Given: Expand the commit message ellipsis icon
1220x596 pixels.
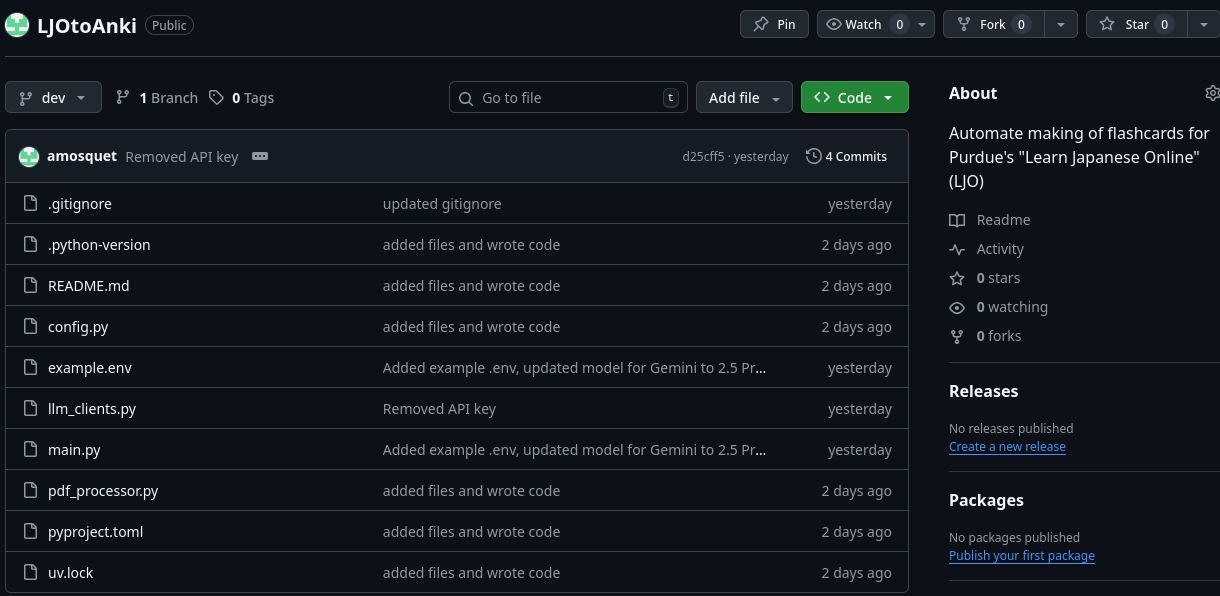Looking at the screenshot, I should [x=260, y=157].
